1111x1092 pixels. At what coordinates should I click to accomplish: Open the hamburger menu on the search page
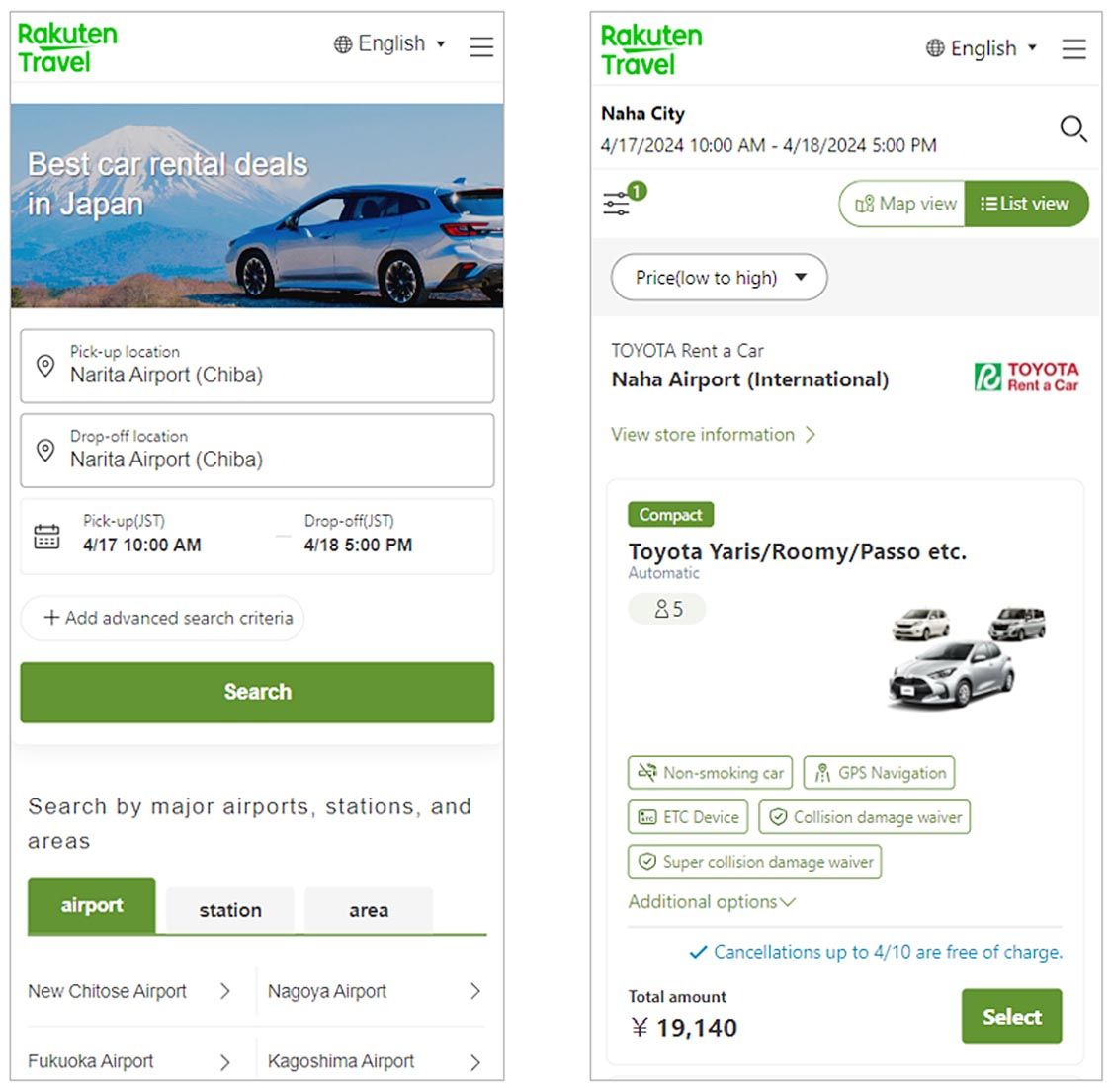481,46
